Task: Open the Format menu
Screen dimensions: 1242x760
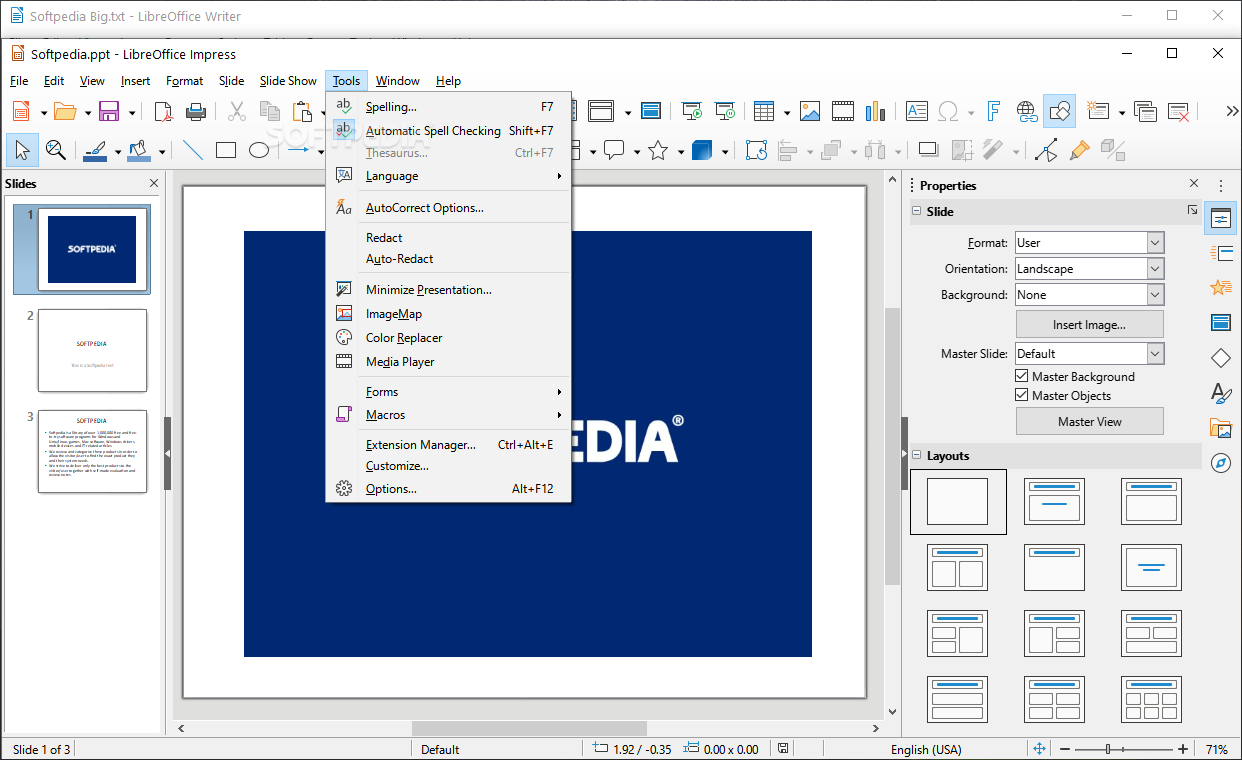Action: point(184,81)
